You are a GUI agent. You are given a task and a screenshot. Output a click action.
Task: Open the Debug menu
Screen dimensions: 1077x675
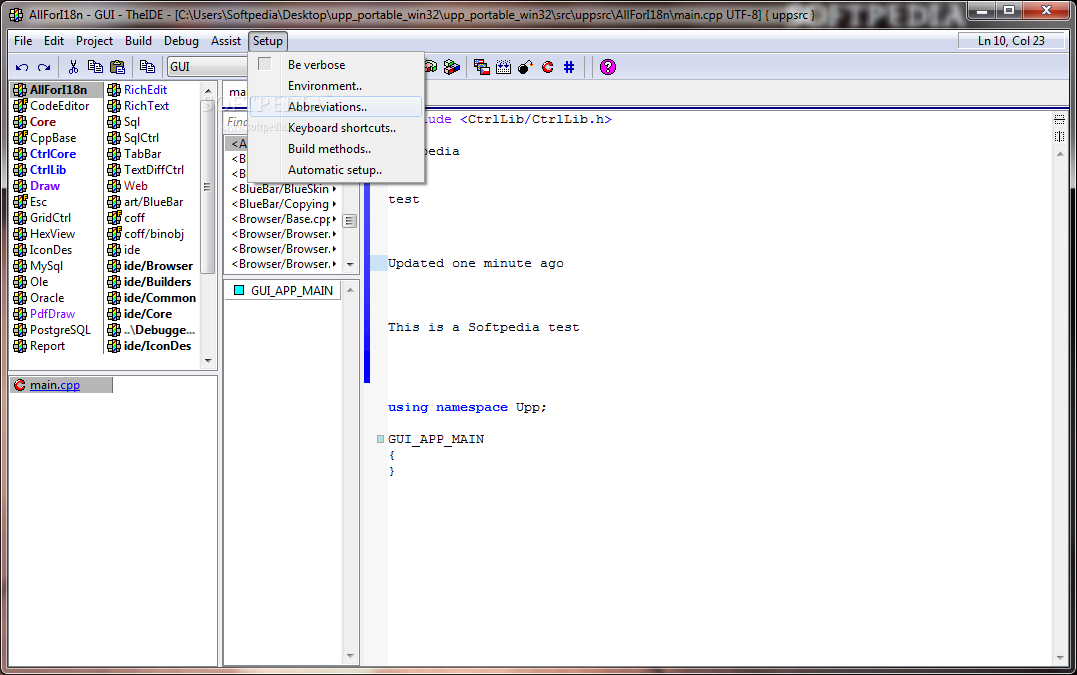[181, 41]
